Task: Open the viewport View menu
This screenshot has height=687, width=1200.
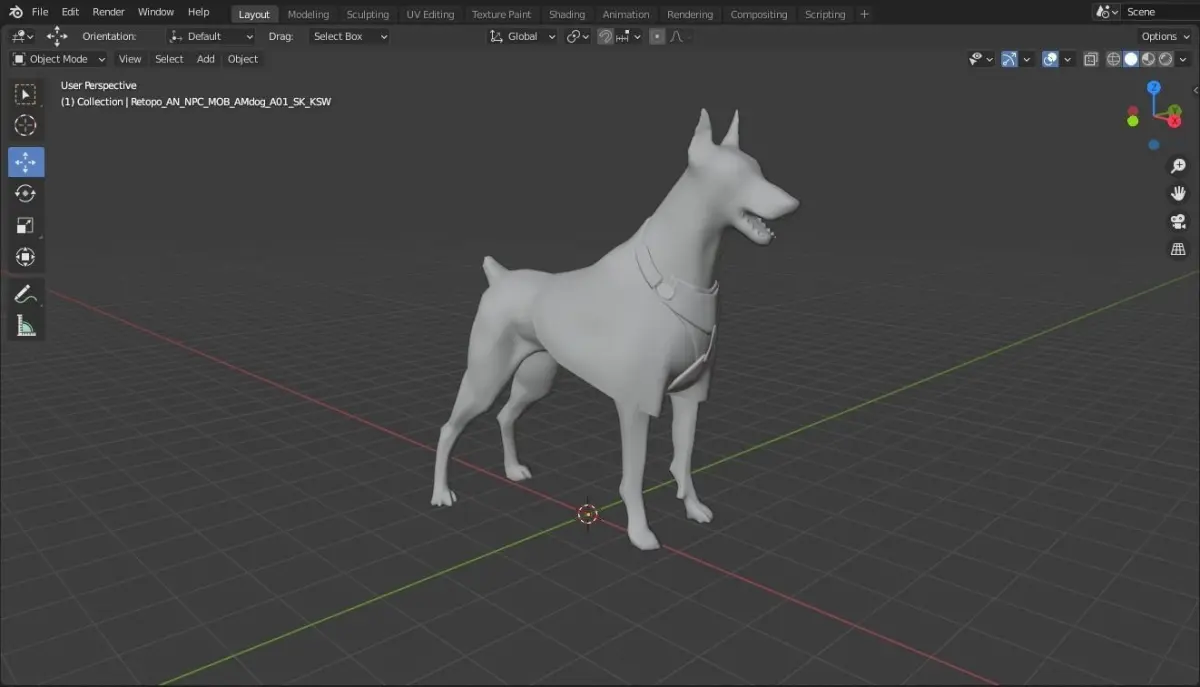Action: point(130,59)
